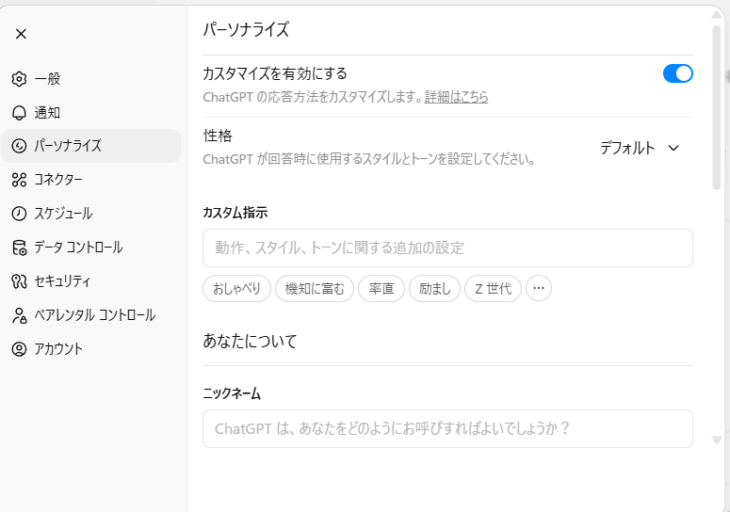This screenshot has height=512, width=730.
Task: Click the パーソナライズ sidebar icon
Action: point(18,146)
